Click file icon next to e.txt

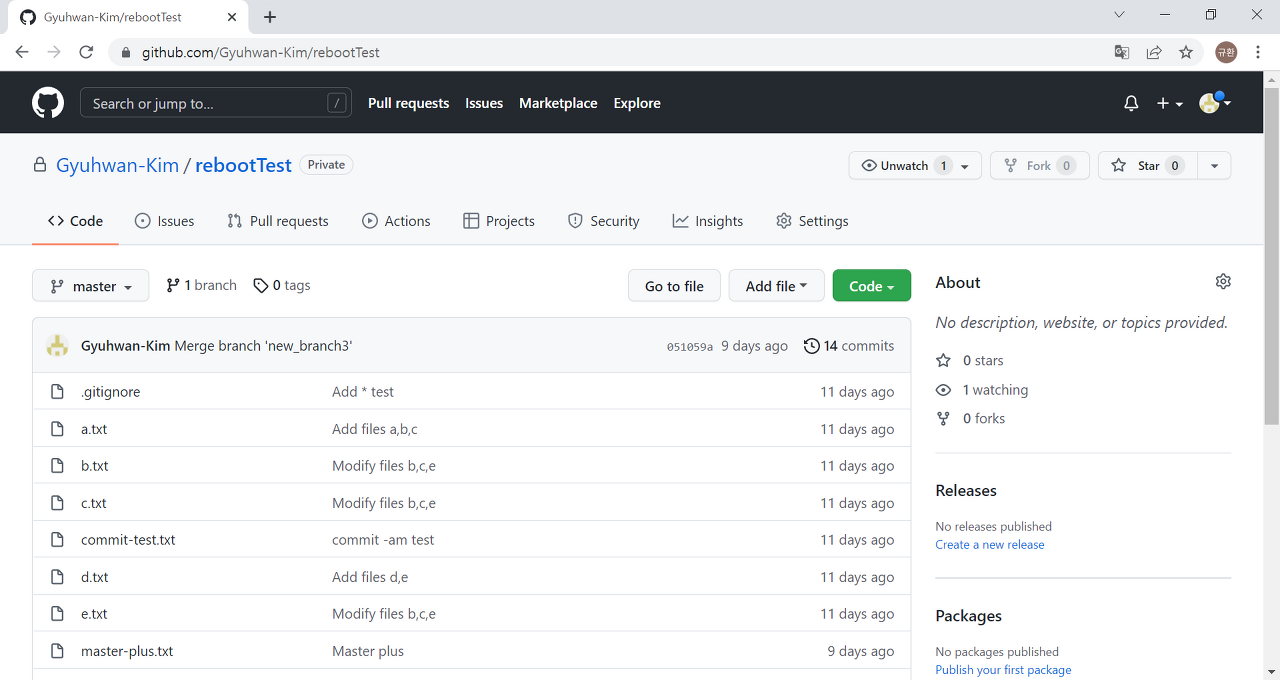click(x=57, y=614)
